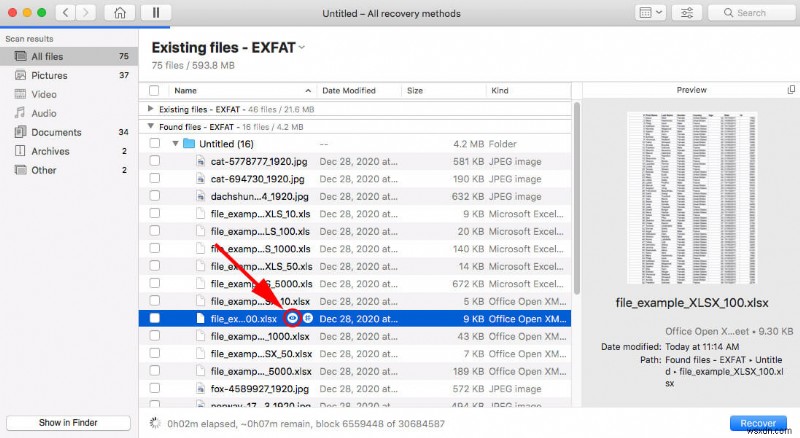
Task: Pause the scan with the pause button
Action: click(x=156, y=12)
